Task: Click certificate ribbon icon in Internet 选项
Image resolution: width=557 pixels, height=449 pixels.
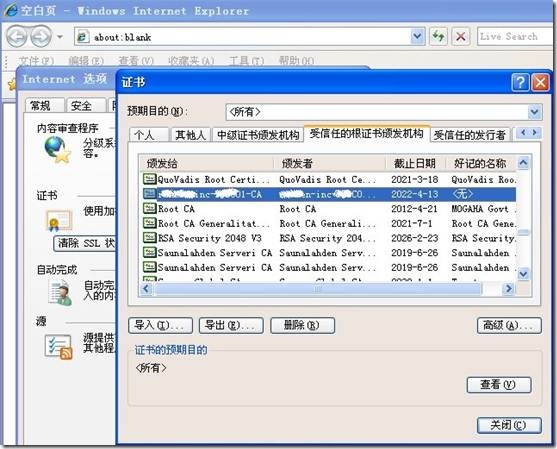Action: coord(59,220)
